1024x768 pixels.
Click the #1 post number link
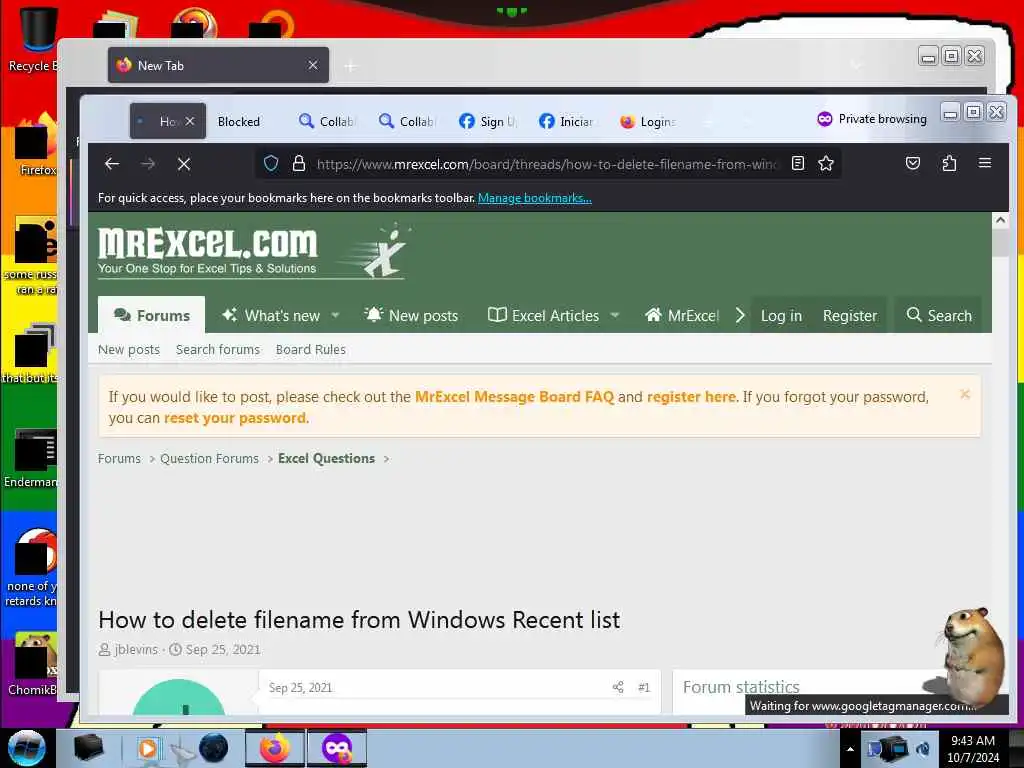click(643, 687)
